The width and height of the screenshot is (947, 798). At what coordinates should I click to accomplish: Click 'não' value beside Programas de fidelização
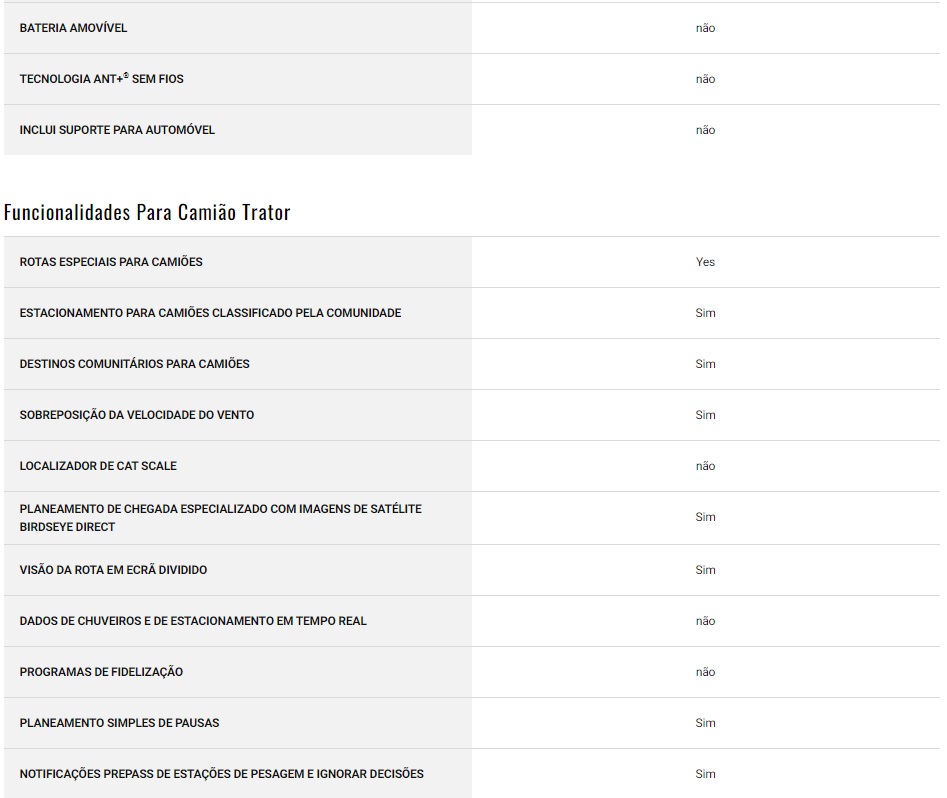(x=705, y=672)
